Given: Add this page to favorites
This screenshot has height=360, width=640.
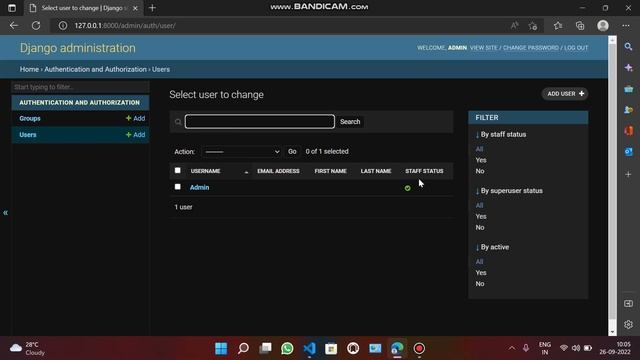Looking at the screenshot, I should click(x=533, y=26).
